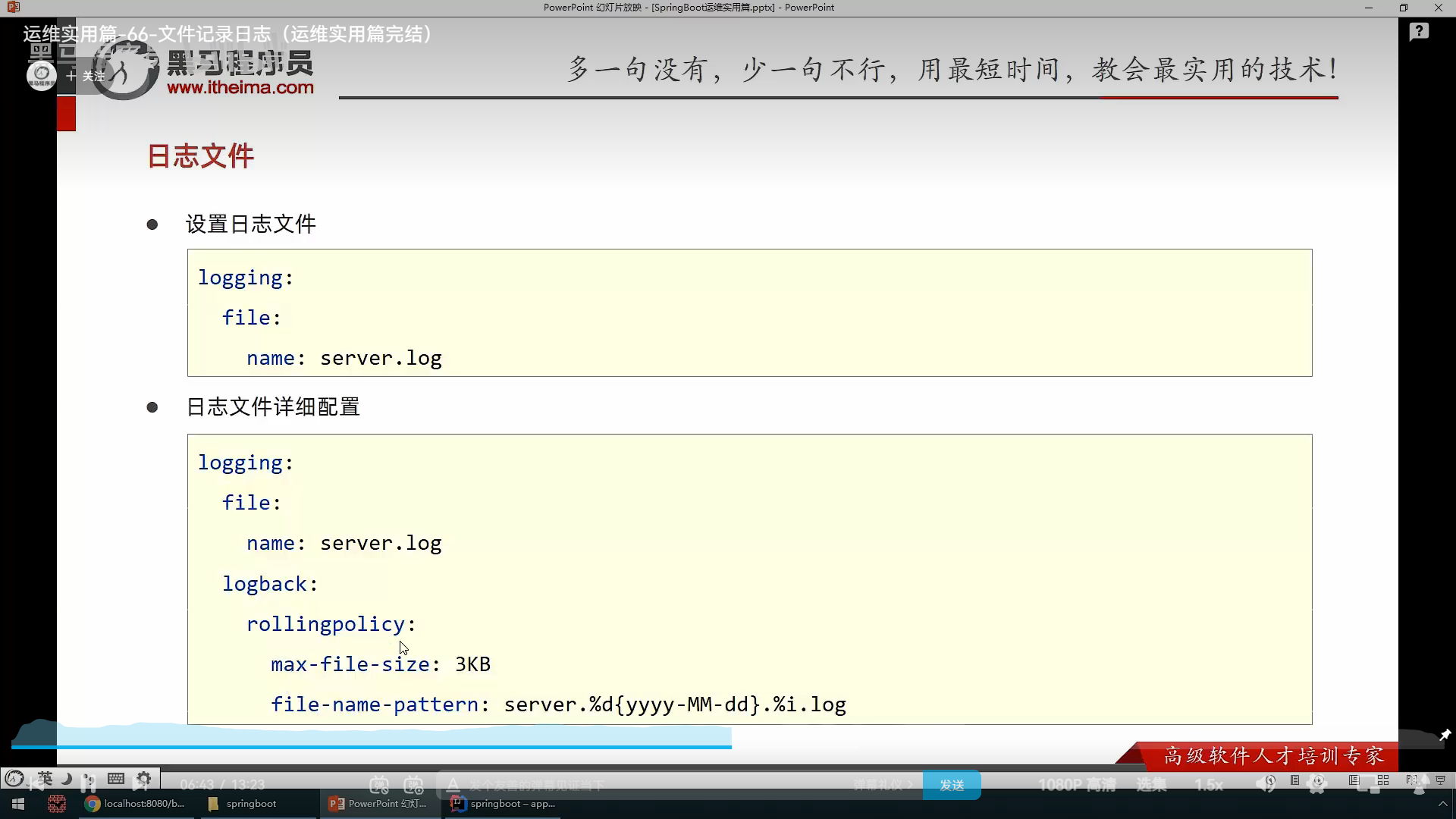Switch to springboot IntelliJ taskbar item
This screenshot has height=819, width=1456.
click(x=504, y=804)
